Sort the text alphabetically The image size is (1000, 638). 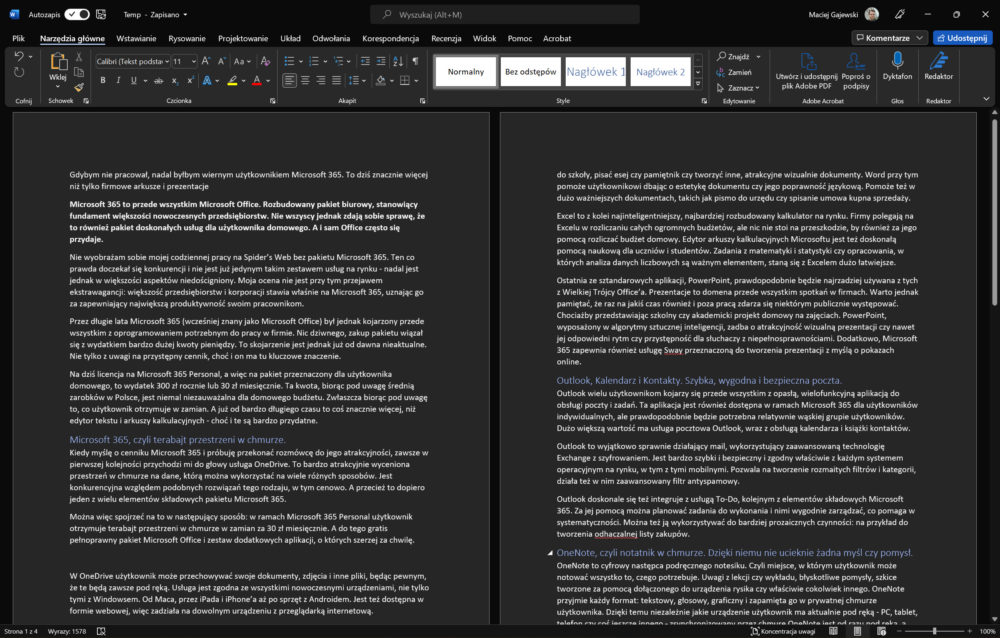[x=398, y=61]
